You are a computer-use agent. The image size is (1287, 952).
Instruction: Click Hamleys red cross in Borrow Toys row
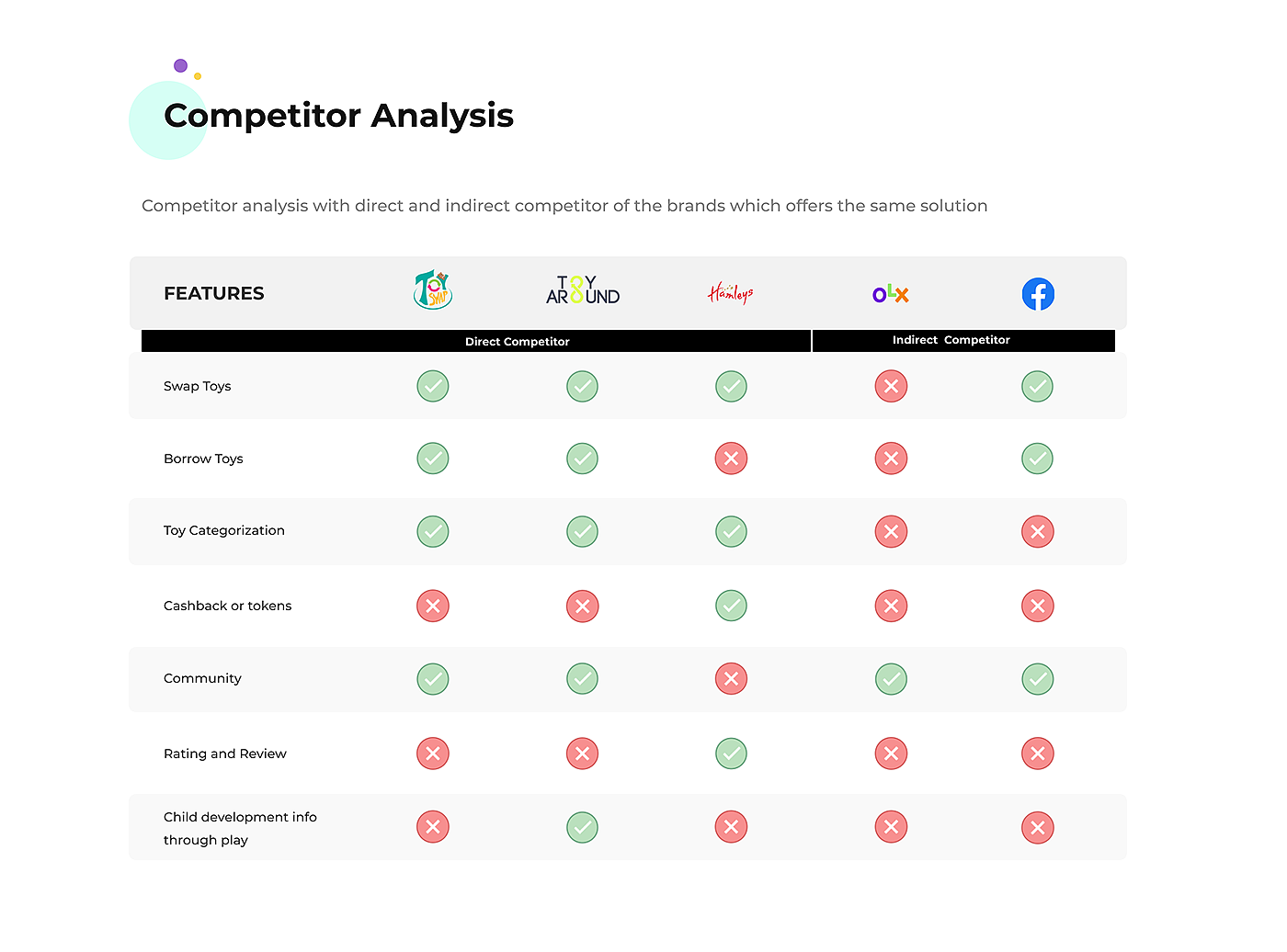click(731, 459)
